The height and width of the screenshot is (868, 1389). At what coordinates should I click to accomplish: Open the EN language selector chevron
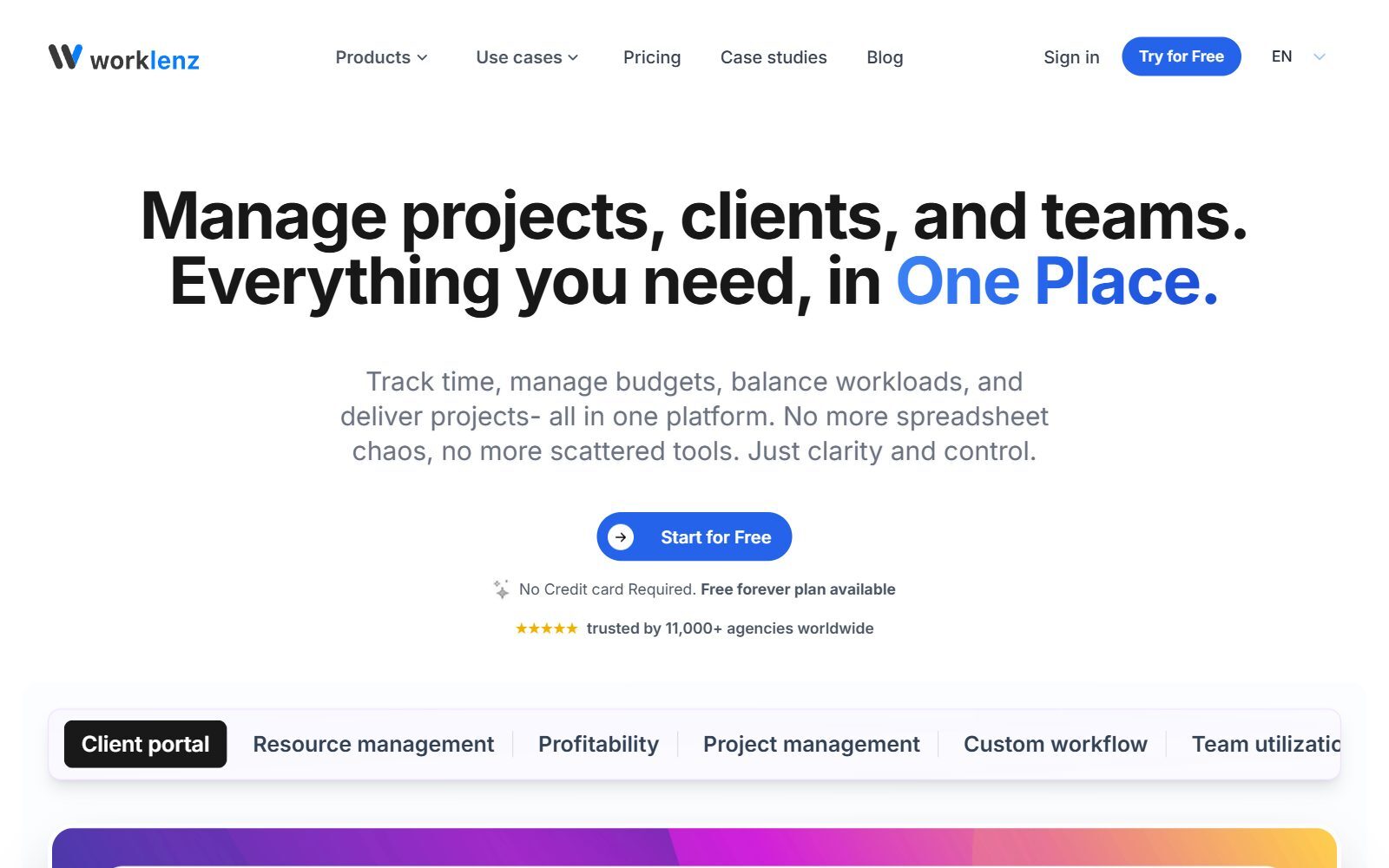[1320, 56]
